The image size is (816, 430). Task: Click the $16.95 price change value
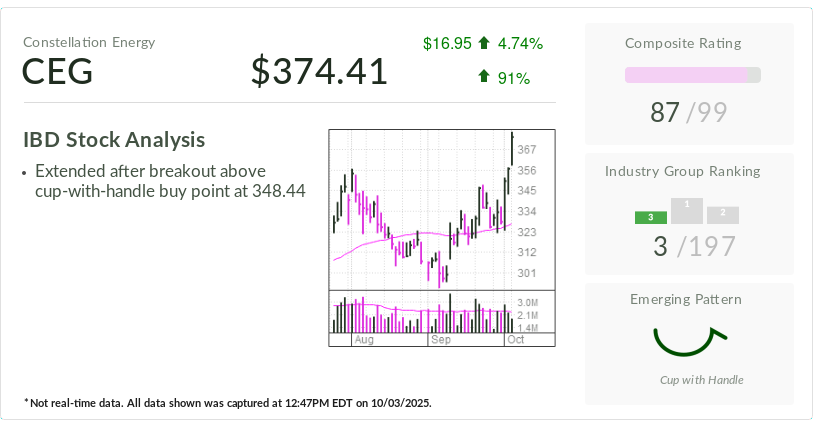pos(447,43)
